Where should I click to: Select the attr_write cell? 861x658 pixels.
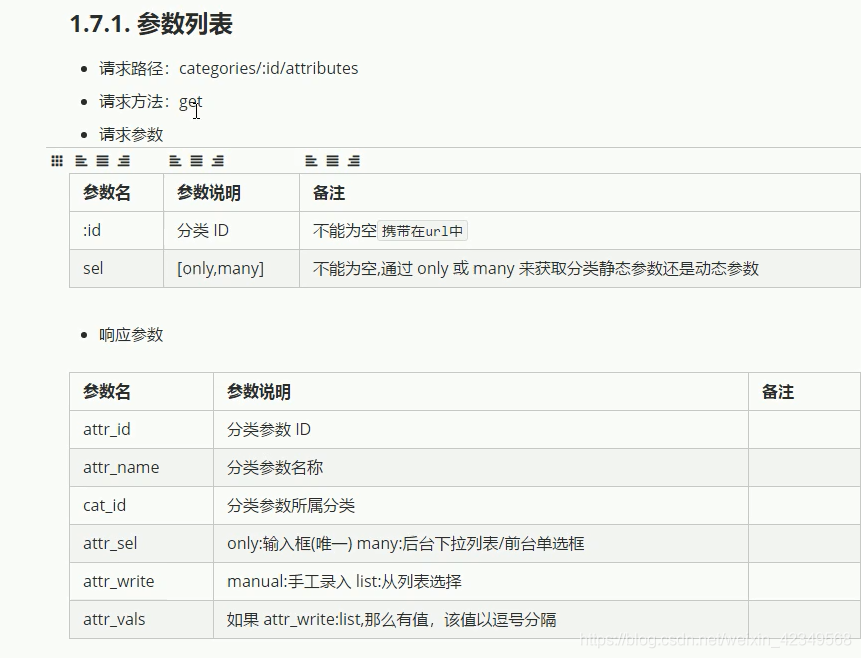[141, 581]
